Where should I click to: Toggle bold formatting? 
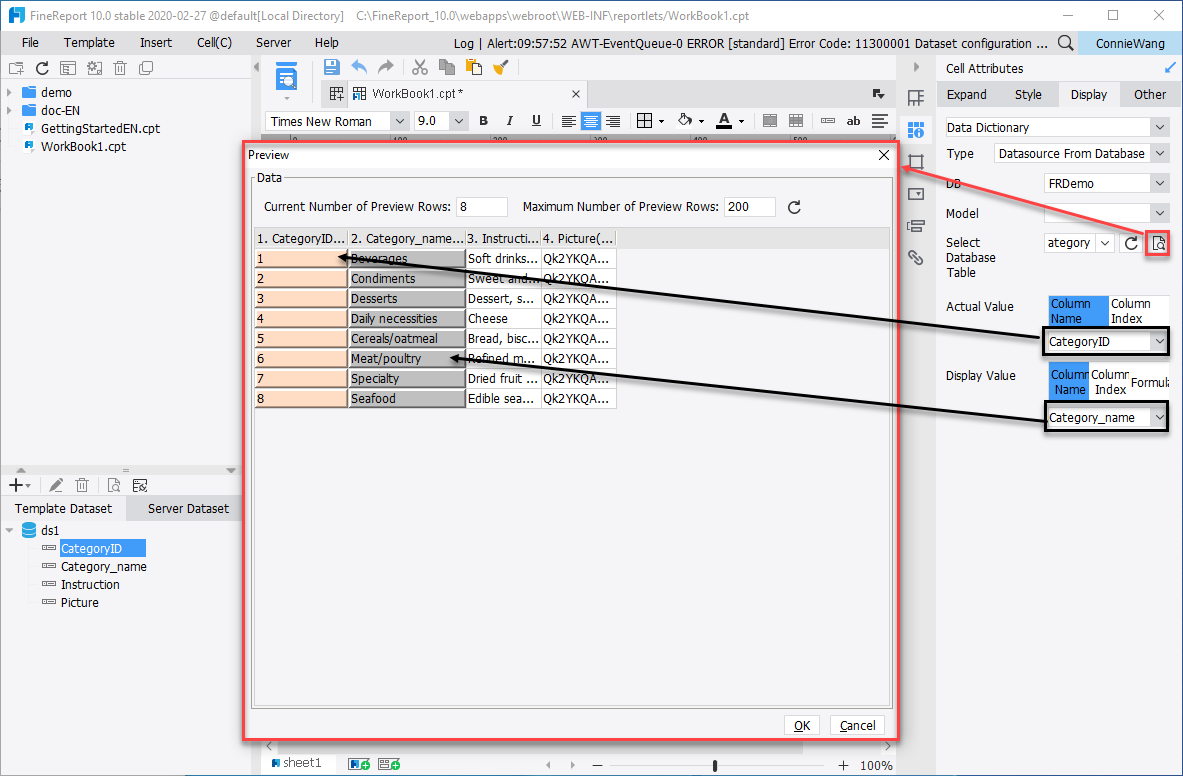click(483, 120)
